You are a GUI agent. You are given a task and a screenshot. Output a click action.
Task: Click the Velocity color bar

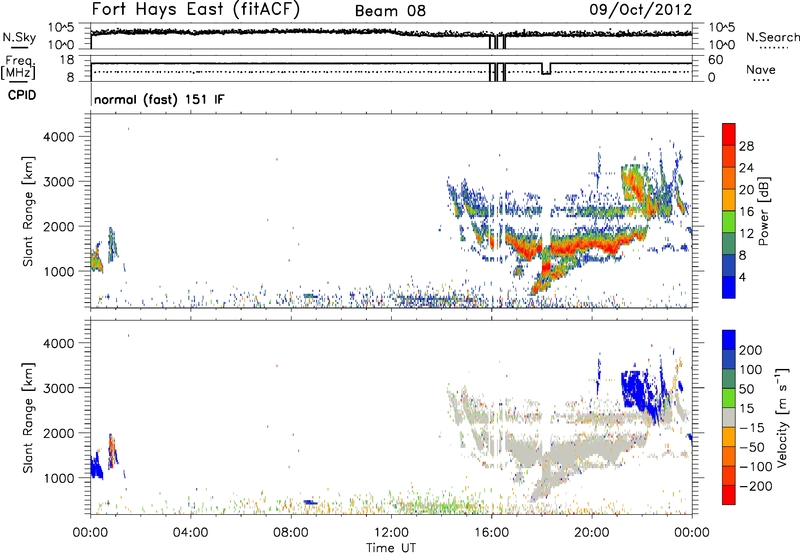(729, 417)
